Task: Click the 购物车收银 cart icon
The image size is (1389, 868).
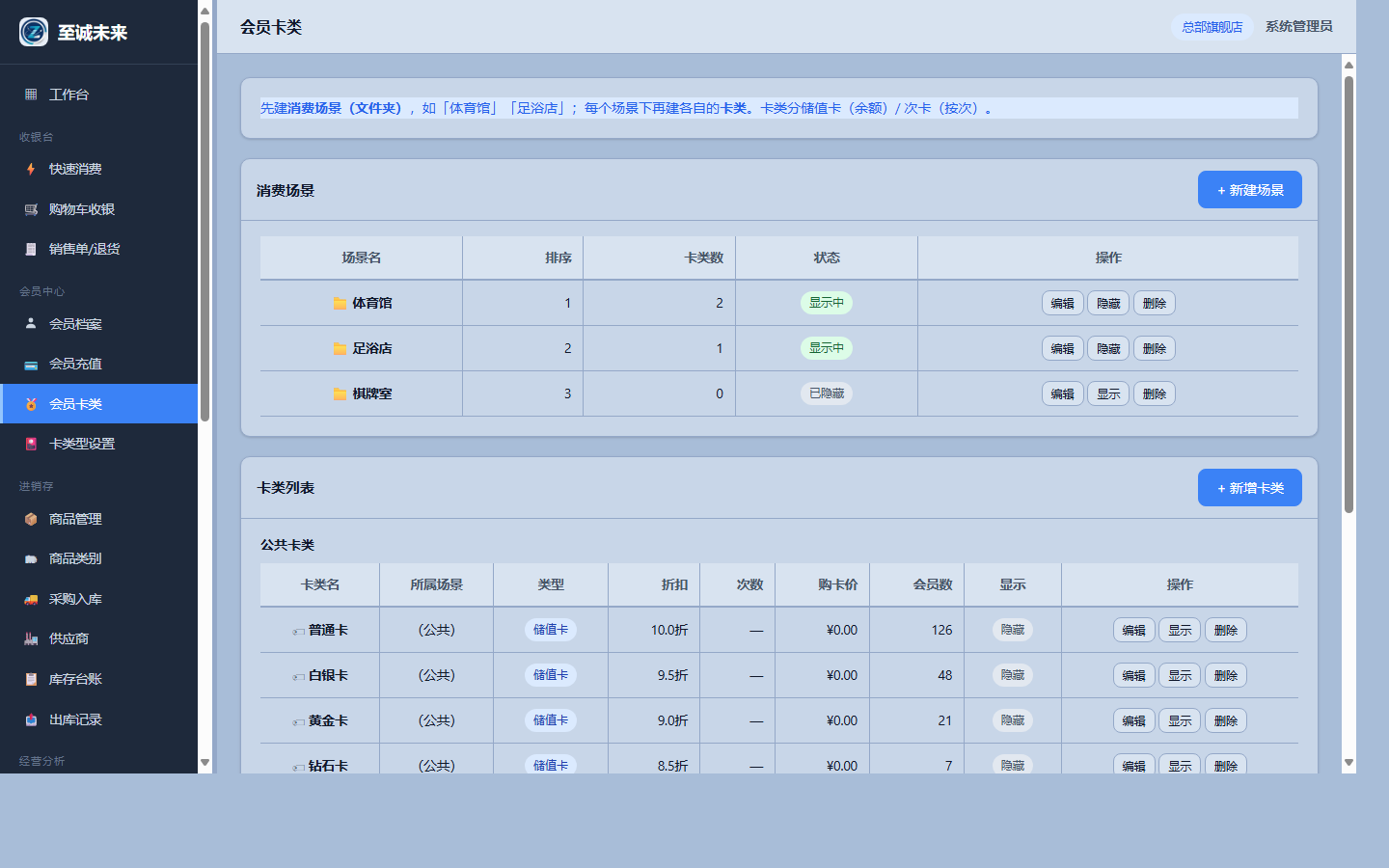Action: point(31,209)
